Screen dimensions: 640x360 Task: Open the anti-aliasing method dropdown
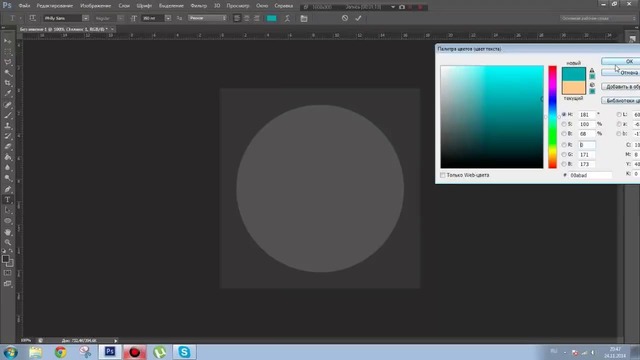pyautogui.click(x=207, y=18)
